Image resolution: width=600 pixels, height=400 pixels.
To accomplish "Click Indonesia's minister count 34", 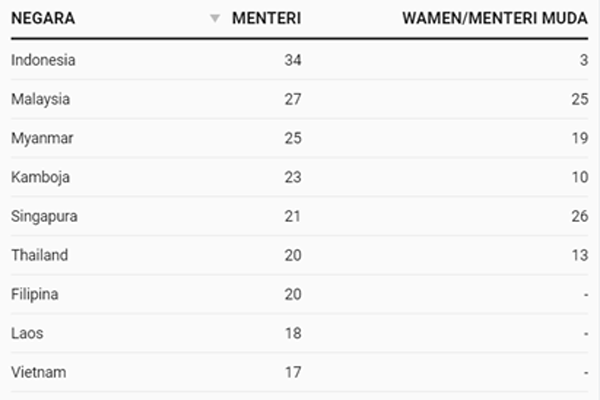I will coord(292,60).
